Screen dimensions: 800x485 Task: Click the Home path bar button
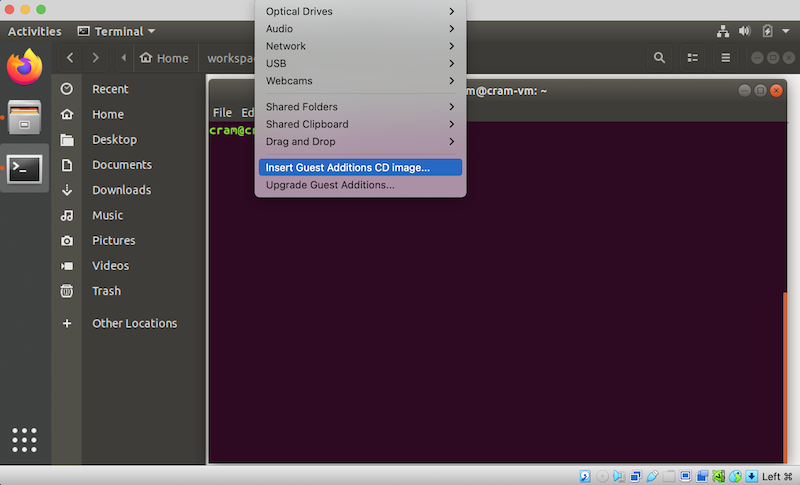click(x=164, y=58)
